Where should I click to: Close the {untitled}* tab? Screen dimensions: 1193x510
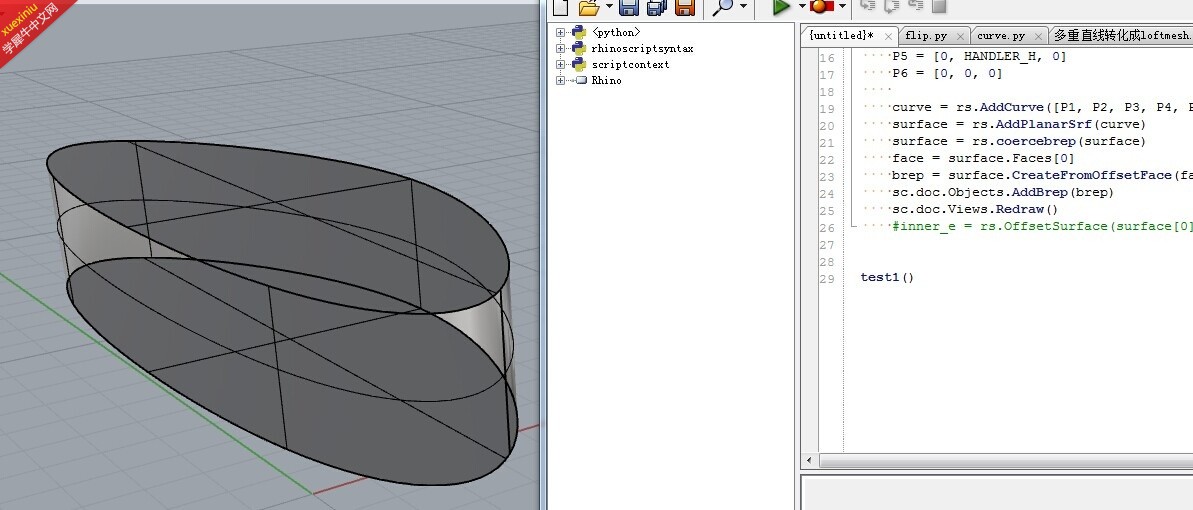click(x=888, y=37)
